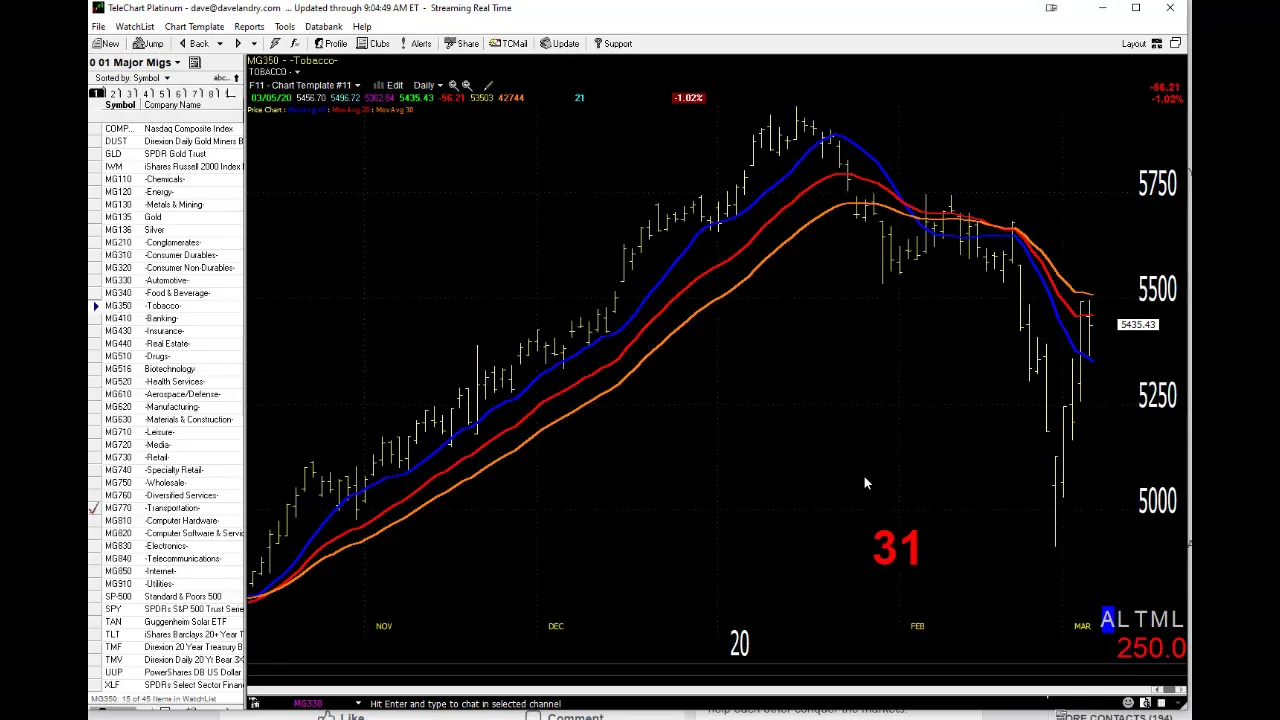Viewport: 1280px width, 720px height.
Task: Switch to watchlist flag tab 4
Action: tap(147, 93)
